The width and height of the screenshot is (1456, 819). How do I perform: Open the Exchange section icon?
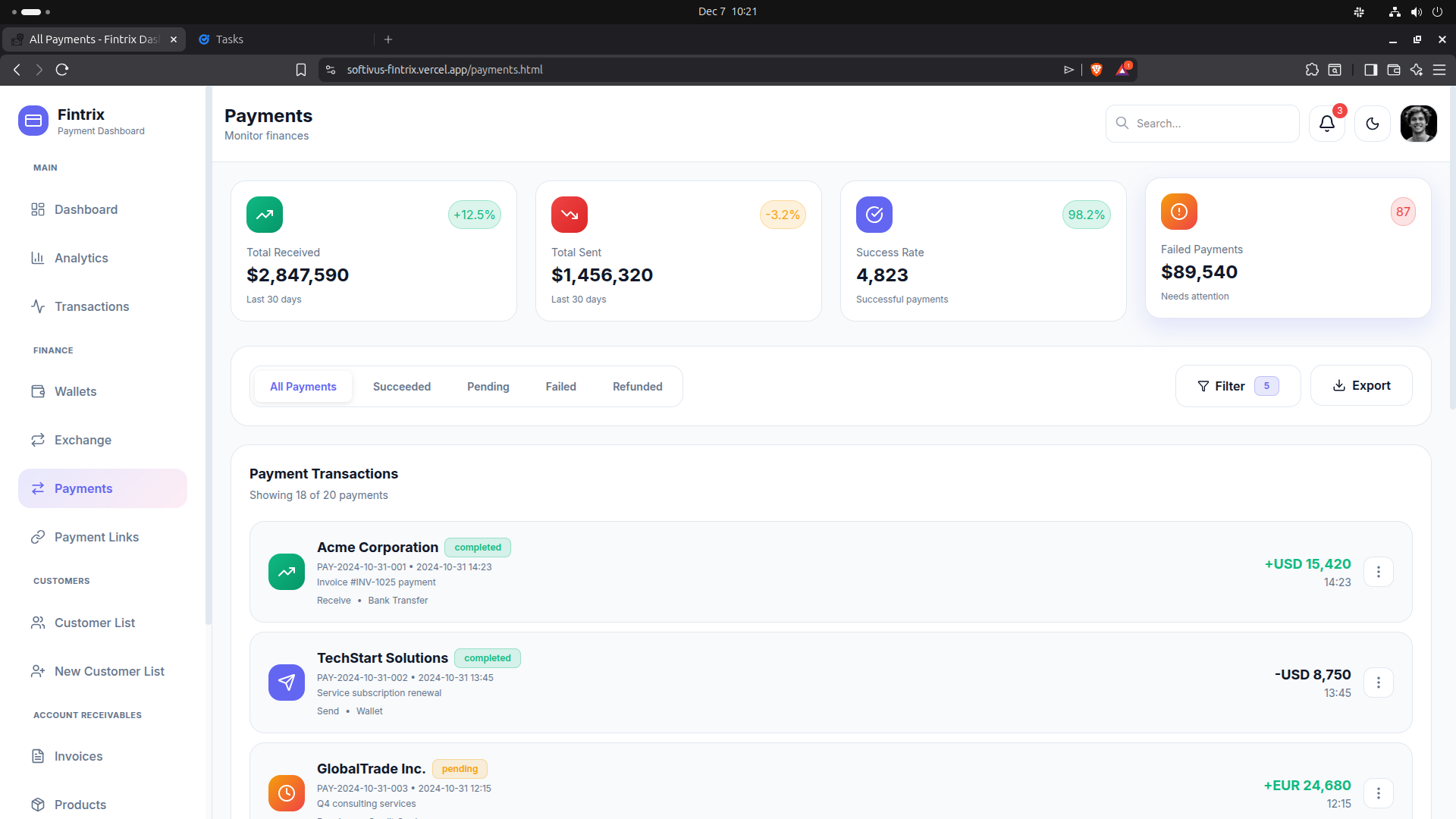pos(38,440)
